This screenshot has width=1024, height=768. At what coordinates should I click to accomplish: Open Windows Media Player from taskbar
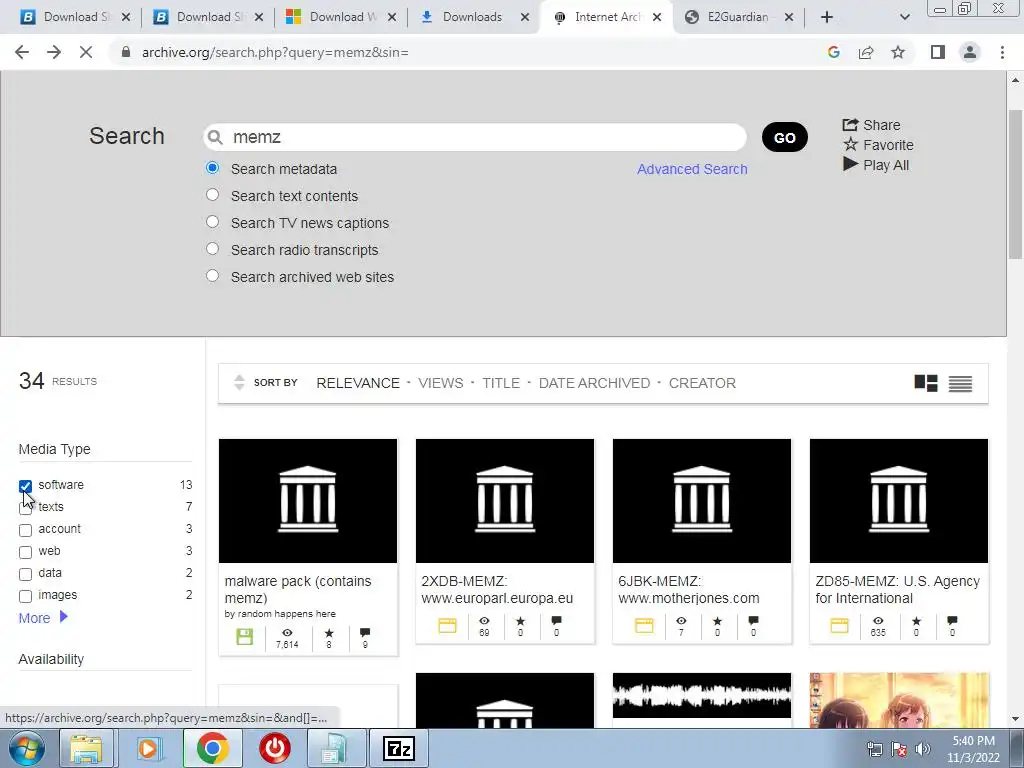pyautogui.click(x=148, y=748)
